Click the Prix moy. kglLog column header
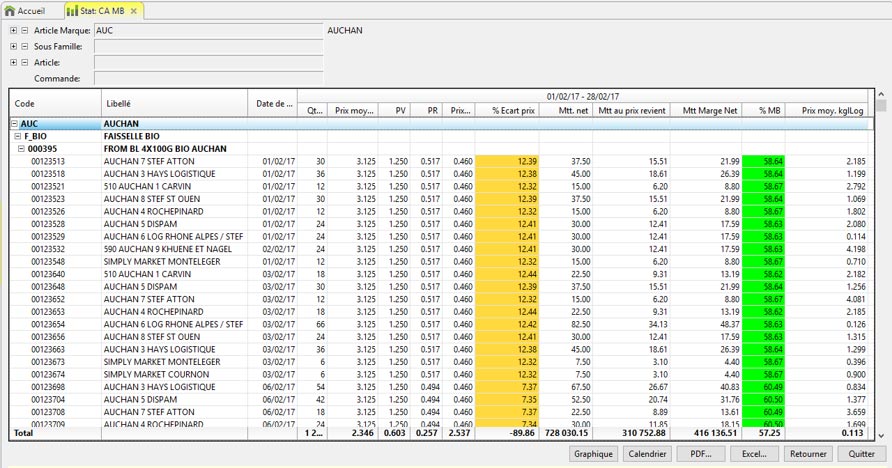Image resolution: width=892 pixels, height=468 pixels. point(827,110)
